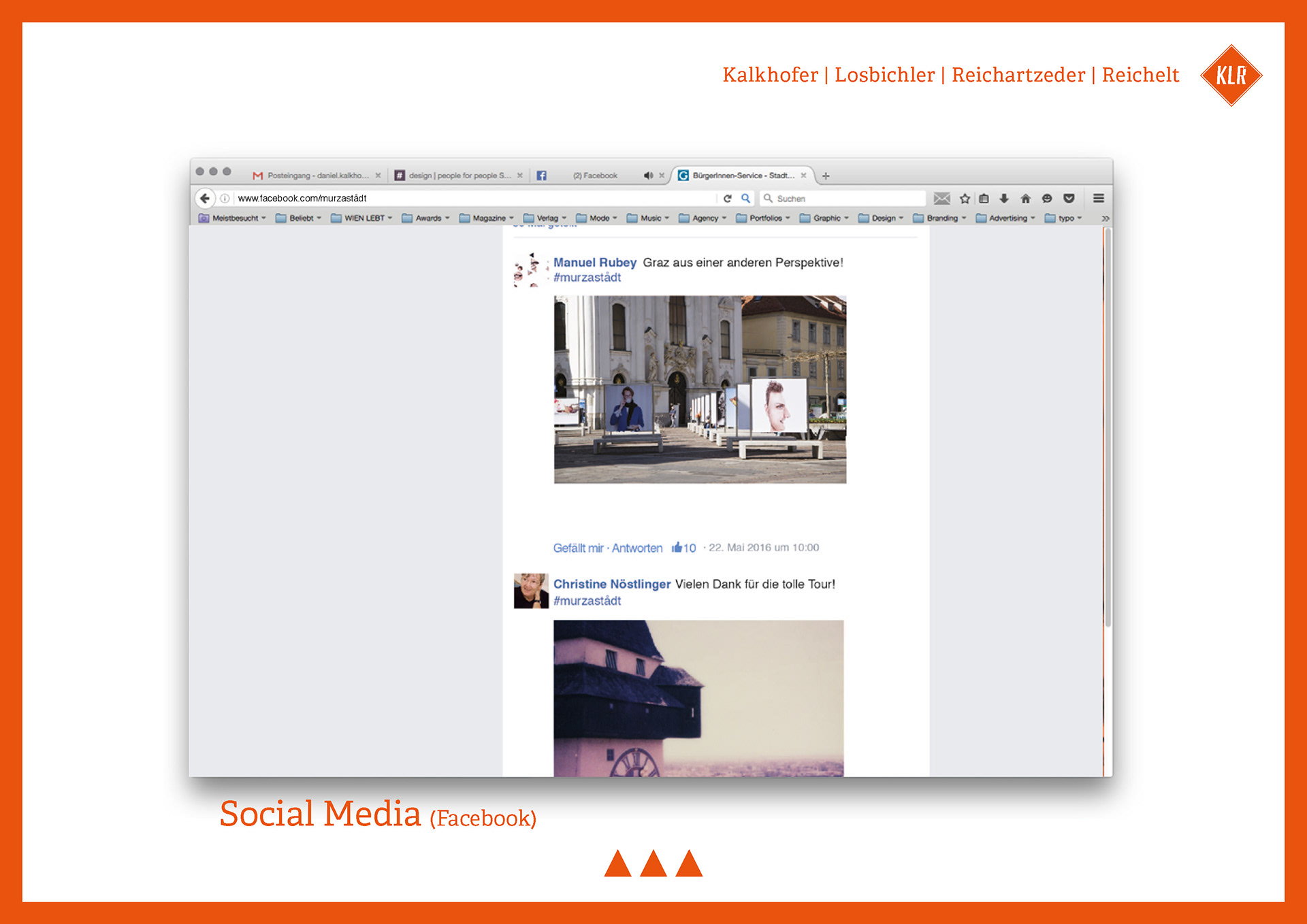
Task: Click the KLR diamond logo
Action: [1231, 75]
